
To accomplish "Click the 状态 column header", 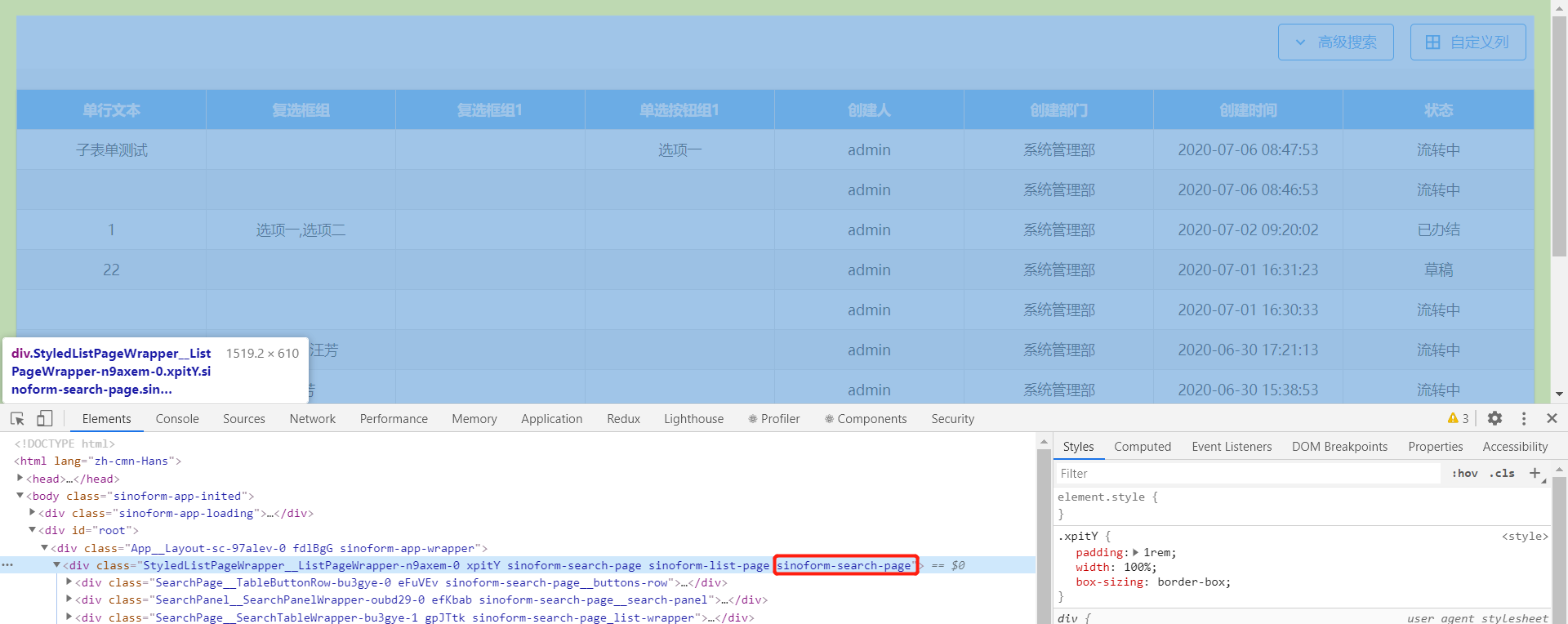I will pyautogui.click(x=1438, y=110).
